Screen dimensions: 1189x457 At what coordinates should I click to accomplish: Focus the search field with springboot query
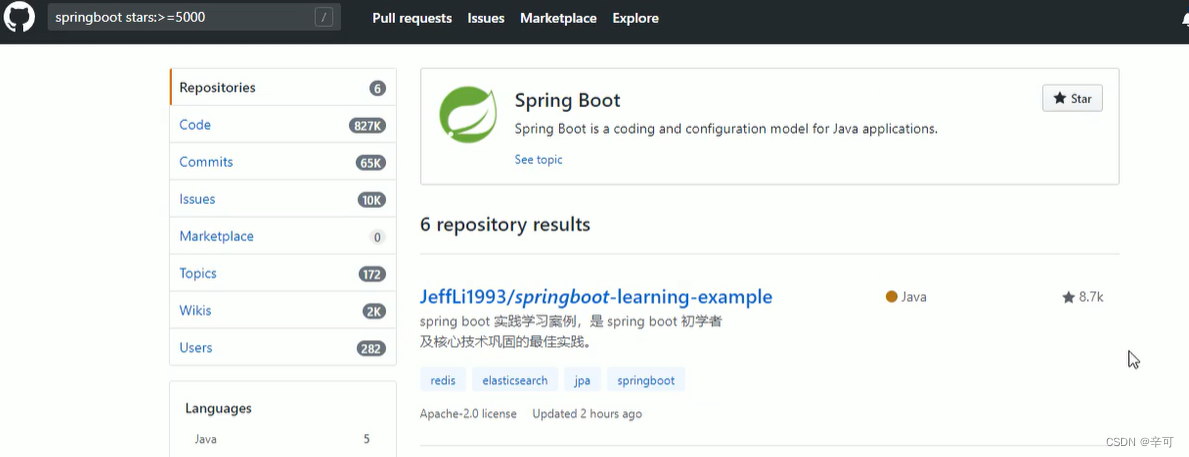tap(194, 17)
